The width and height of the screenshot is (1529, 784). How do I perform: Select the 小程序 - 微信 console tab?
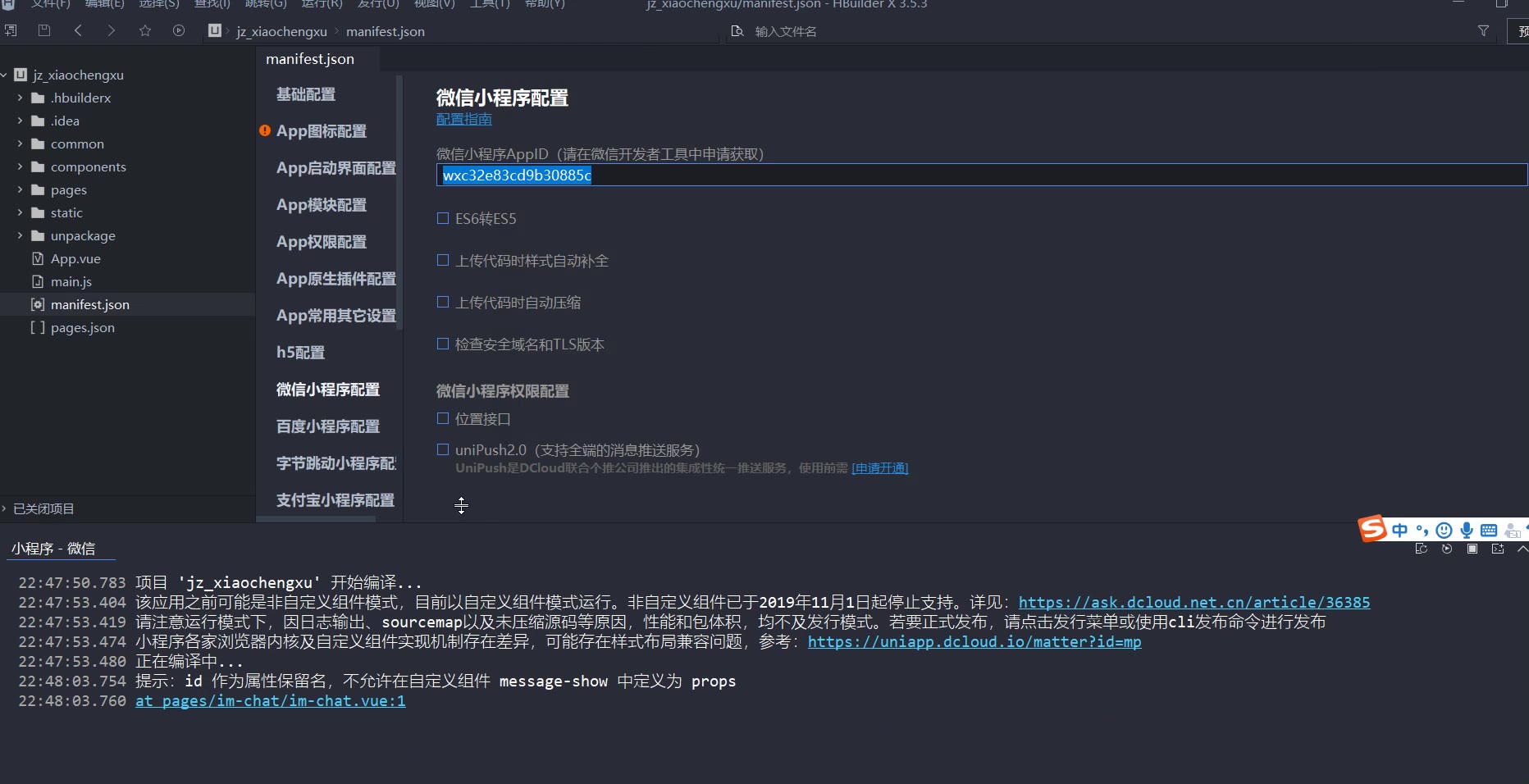(x=53, y=549)
